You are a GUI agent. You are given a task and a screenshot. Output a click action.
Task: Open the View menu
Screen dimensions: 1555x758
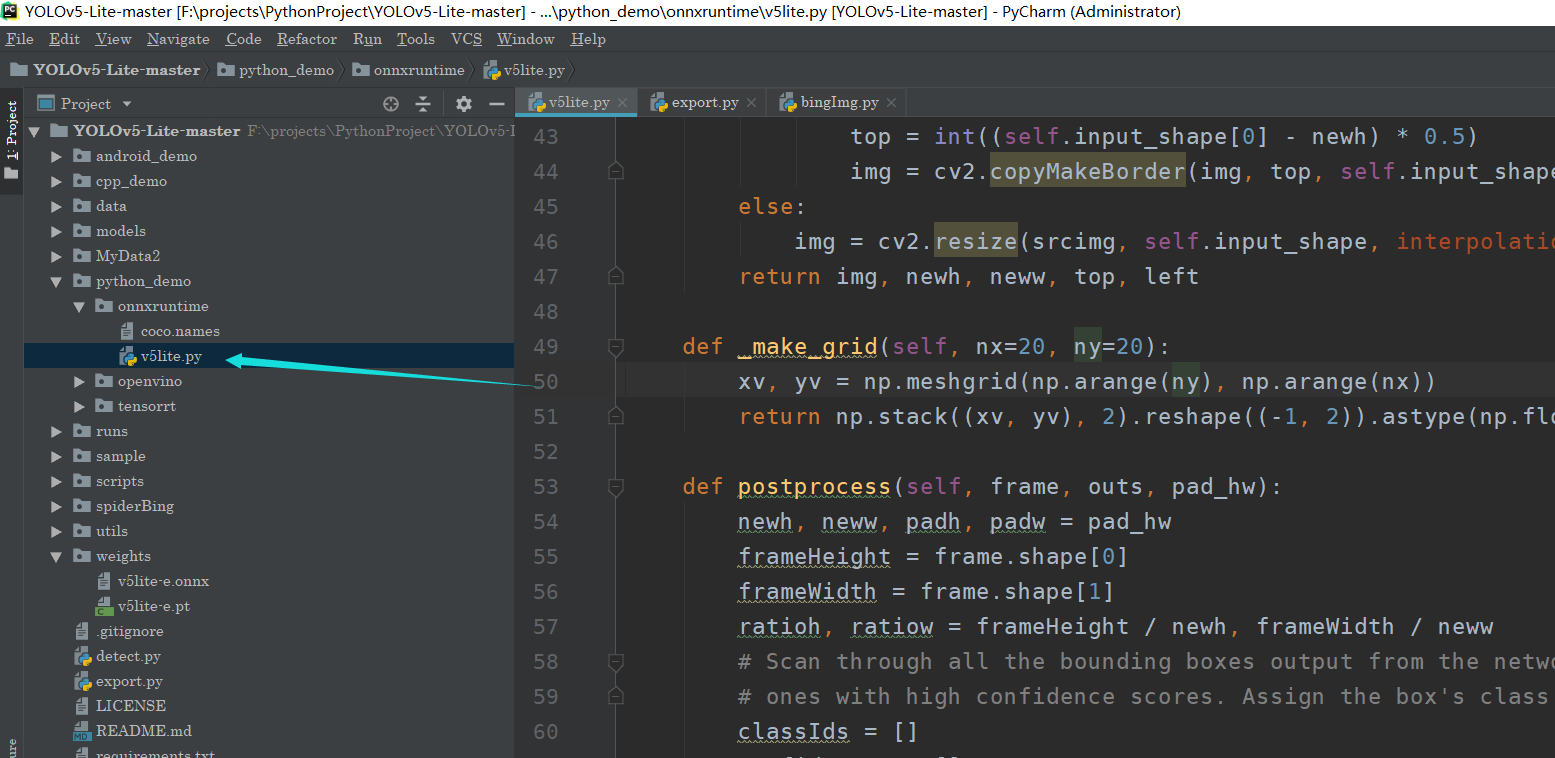(x=113, y=39)
